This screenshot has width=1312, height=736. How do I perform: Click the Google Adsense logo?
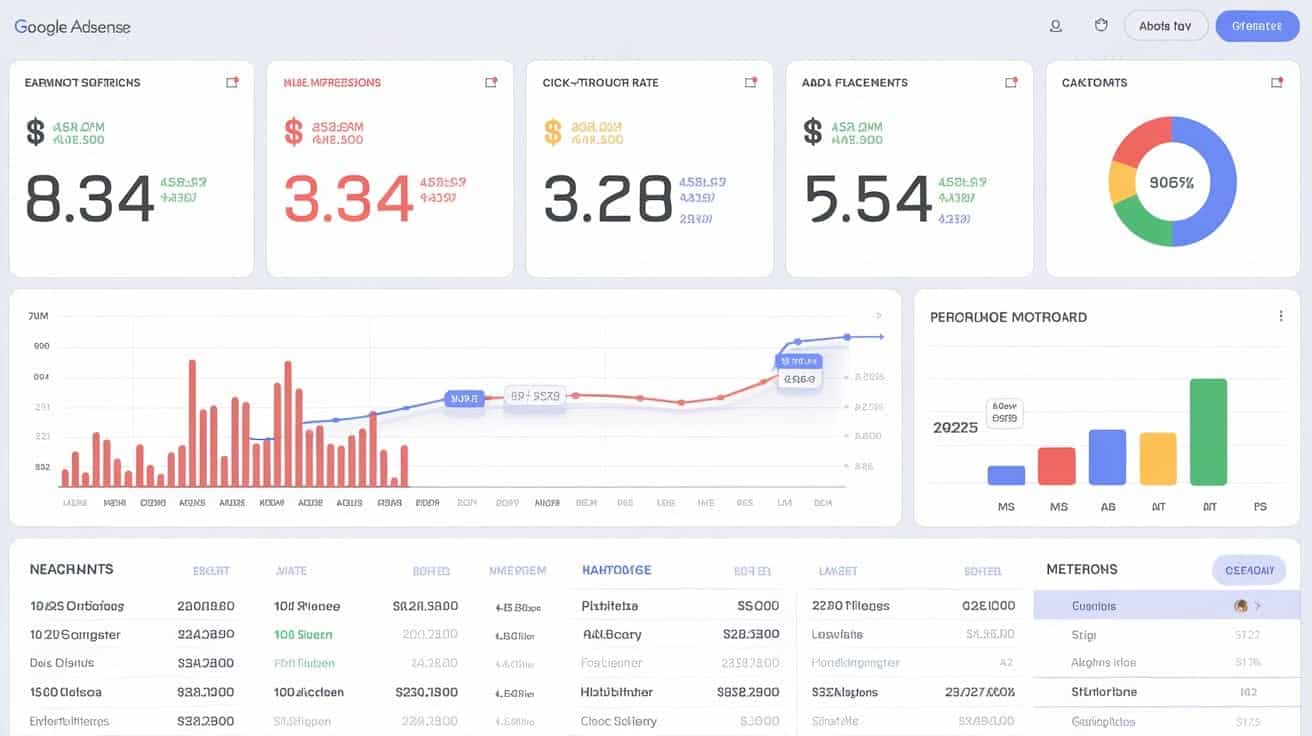tap(72, 27)
